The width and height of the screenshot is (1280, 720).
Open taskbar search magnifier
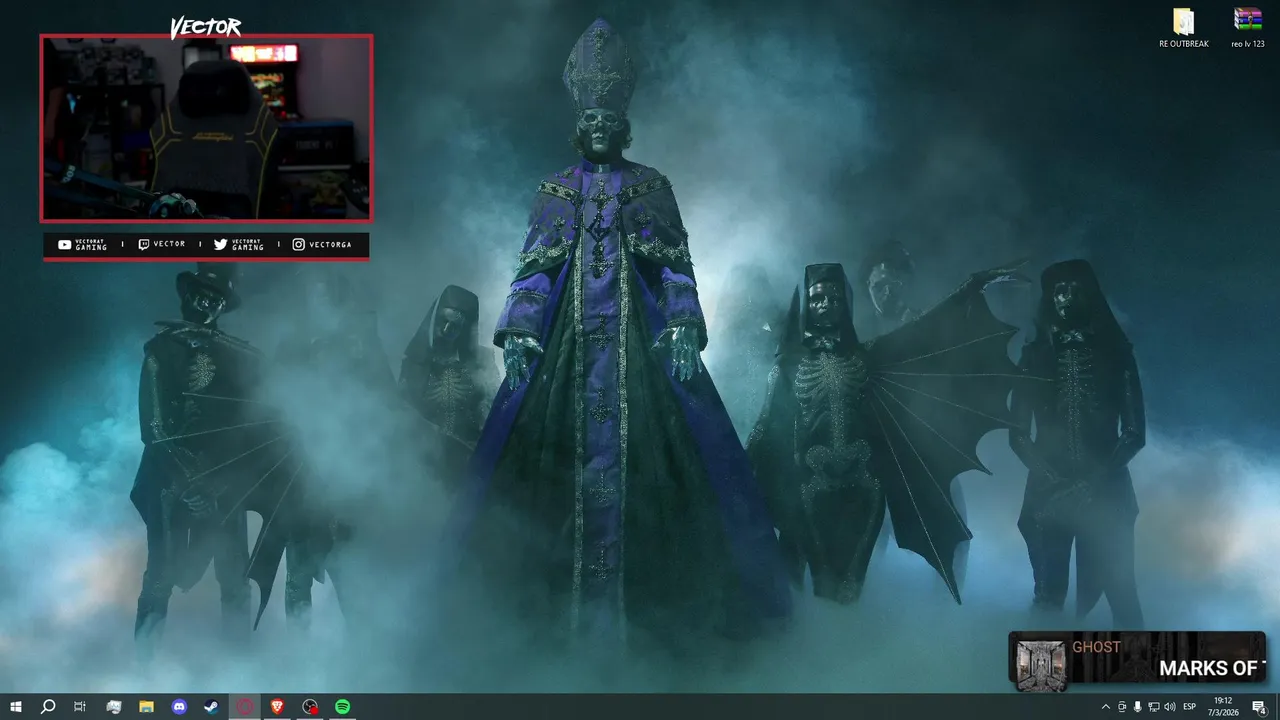(47, 707)
